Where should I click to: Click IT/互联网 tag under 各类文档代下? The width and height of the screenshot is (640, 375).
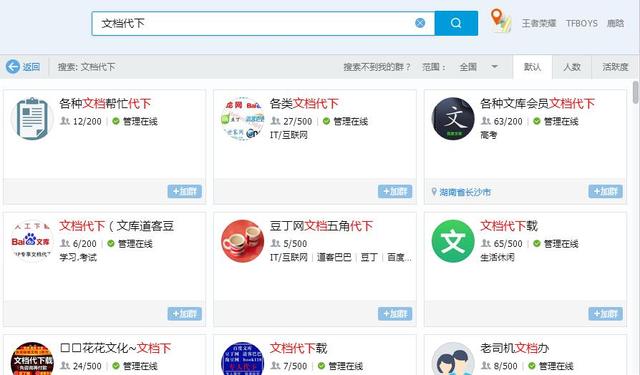tap(289, 135)
